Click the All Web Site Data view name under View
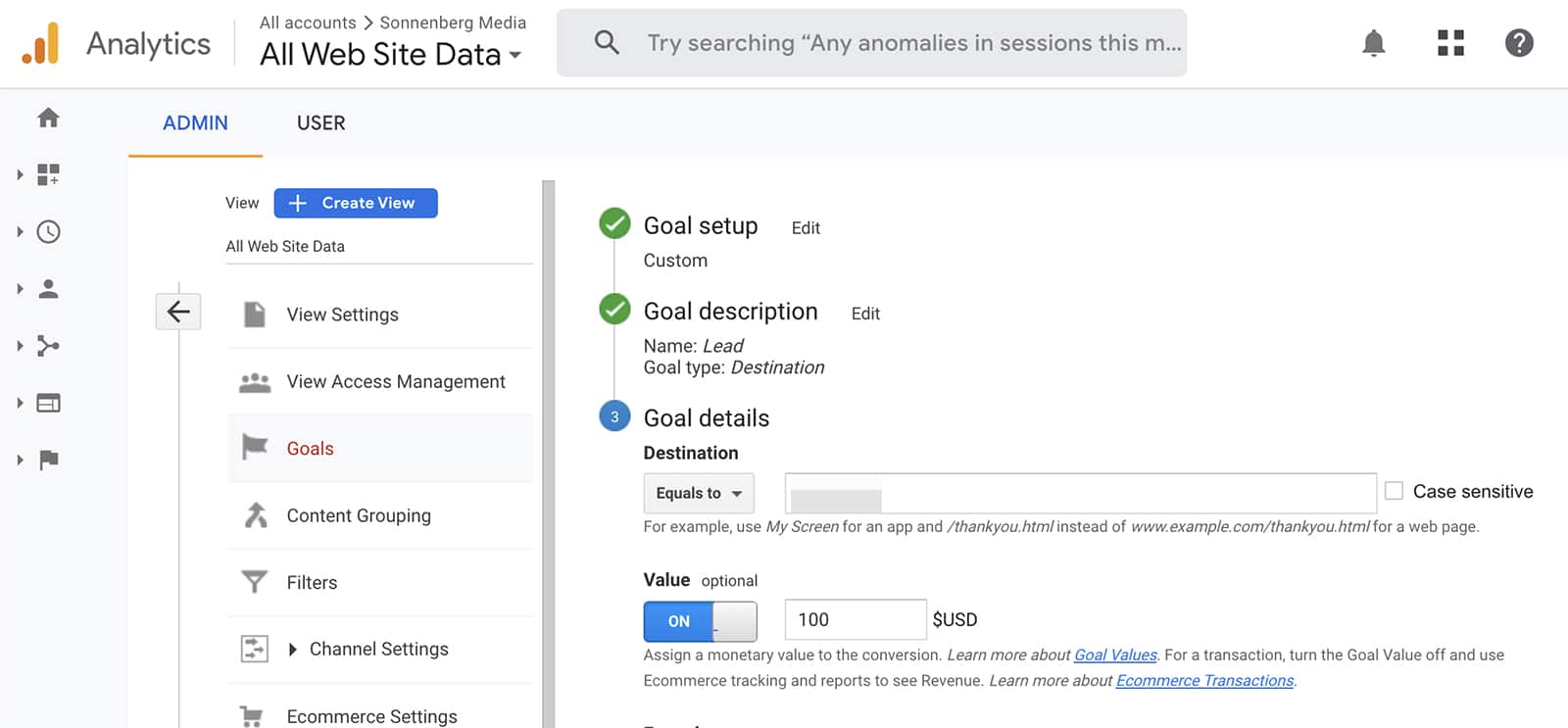The image size is (1568, 728). [x=285, y=247]
